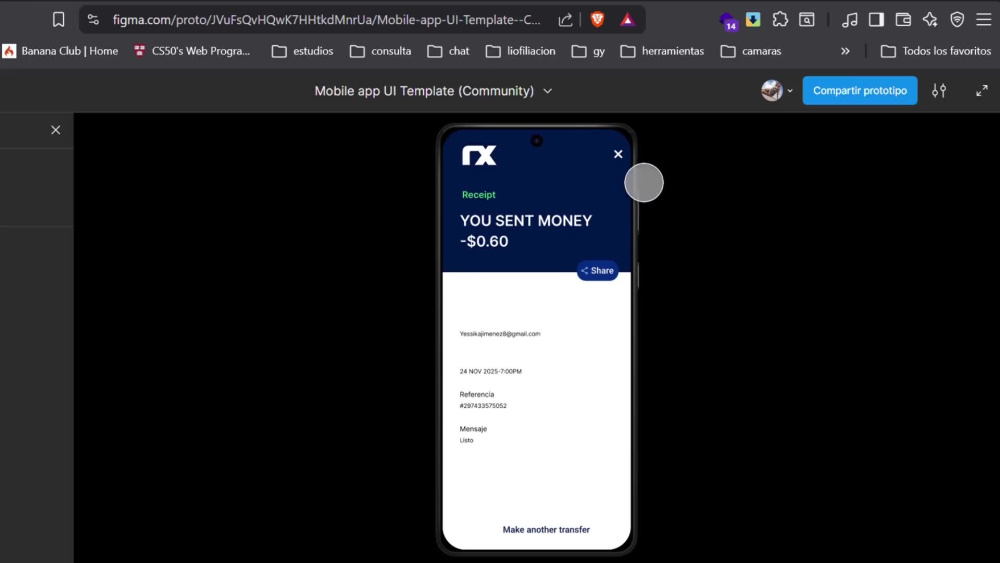Screen dimensions: 1000x563
Task: Click the Yessikajimenez8@gmail.com email text
Action: (x=500, y=333)
